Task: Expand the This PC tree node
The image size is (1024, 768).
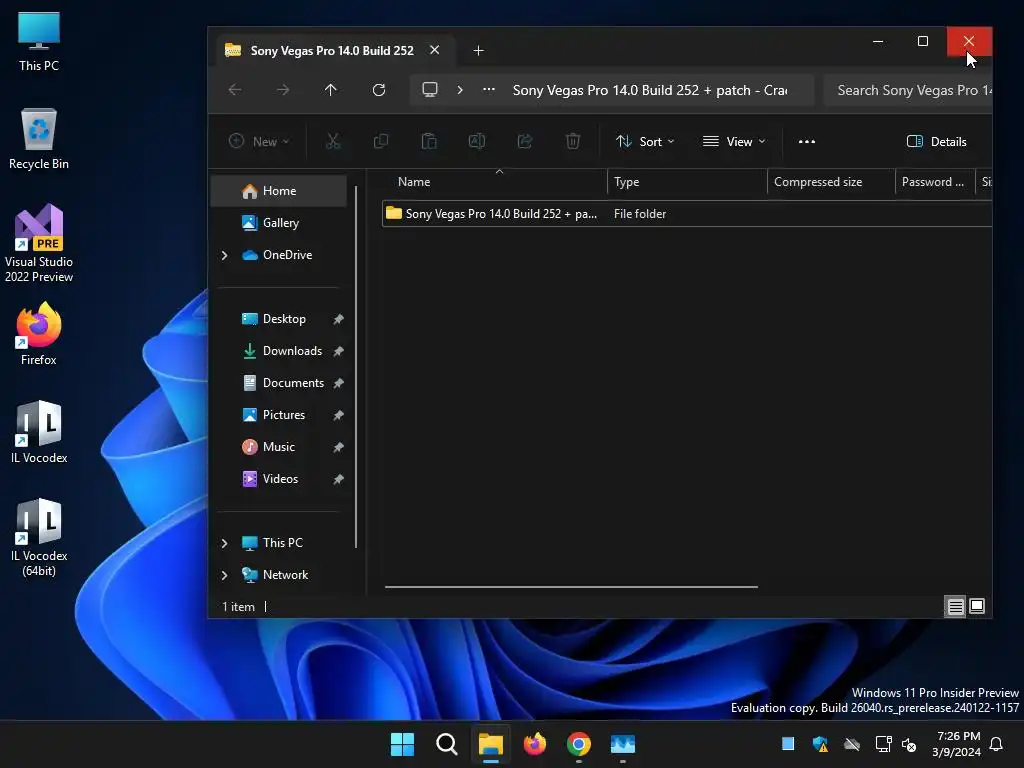Action: pos(224,543)
